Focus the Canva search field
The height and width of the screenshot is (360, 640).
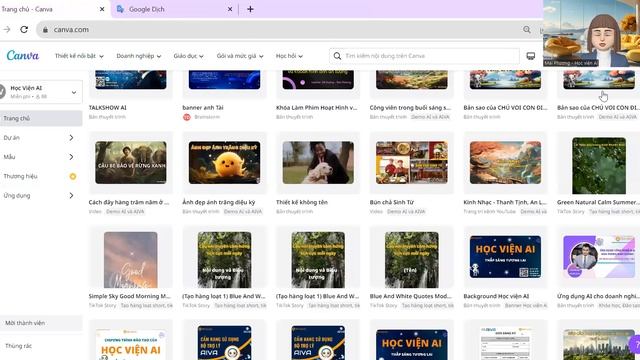coord(424,56)
